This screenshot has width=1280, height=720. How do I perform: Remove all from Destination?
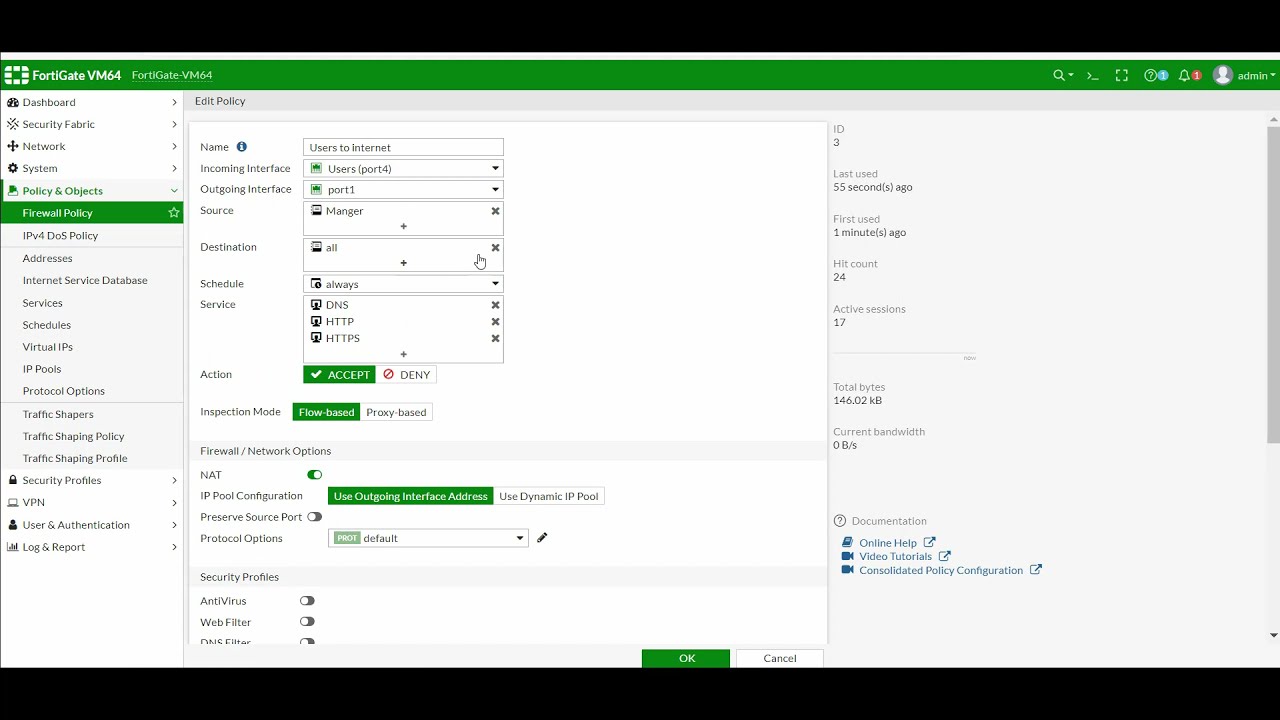[495, 247]
